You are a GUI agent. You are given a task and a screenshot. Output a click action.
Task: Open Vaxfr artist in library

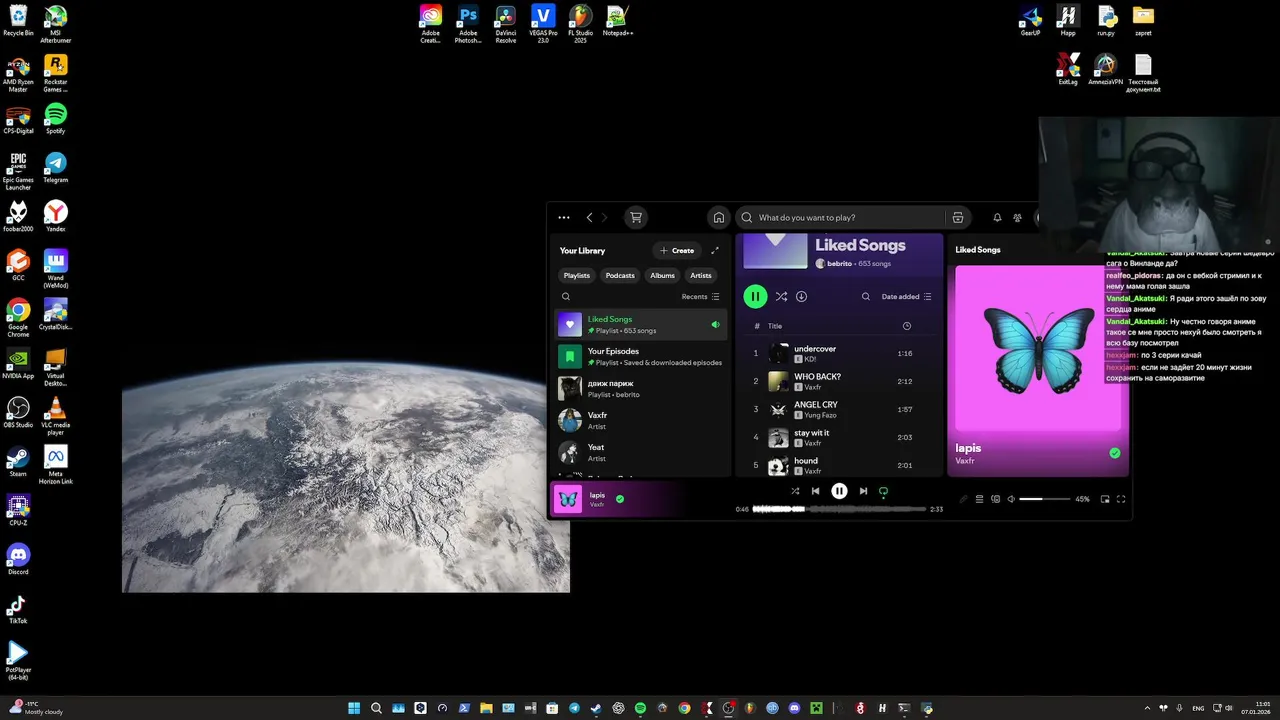pos(641,420)
